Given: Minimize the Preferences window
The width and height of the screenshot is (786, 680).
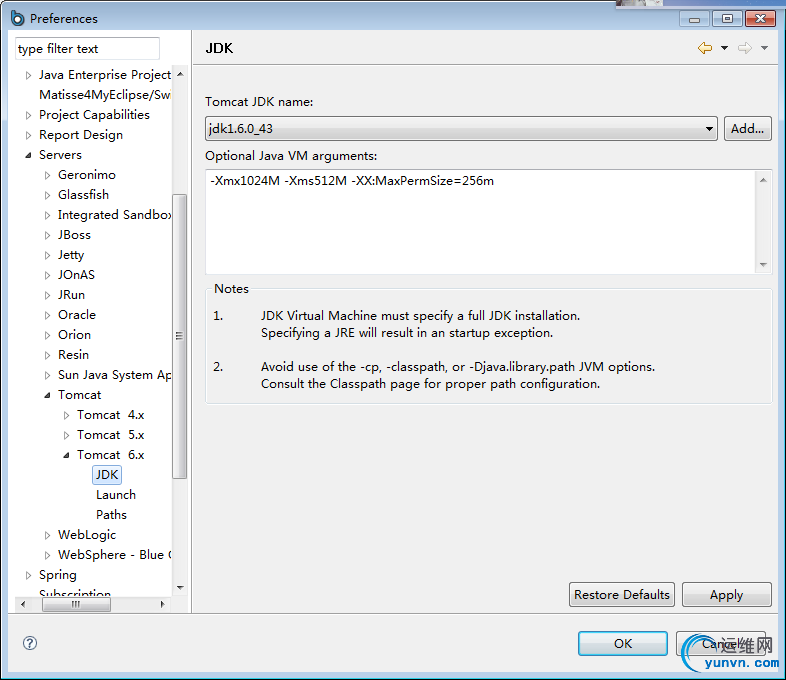Looking at the screenshot, I should [x=694, y=19].
